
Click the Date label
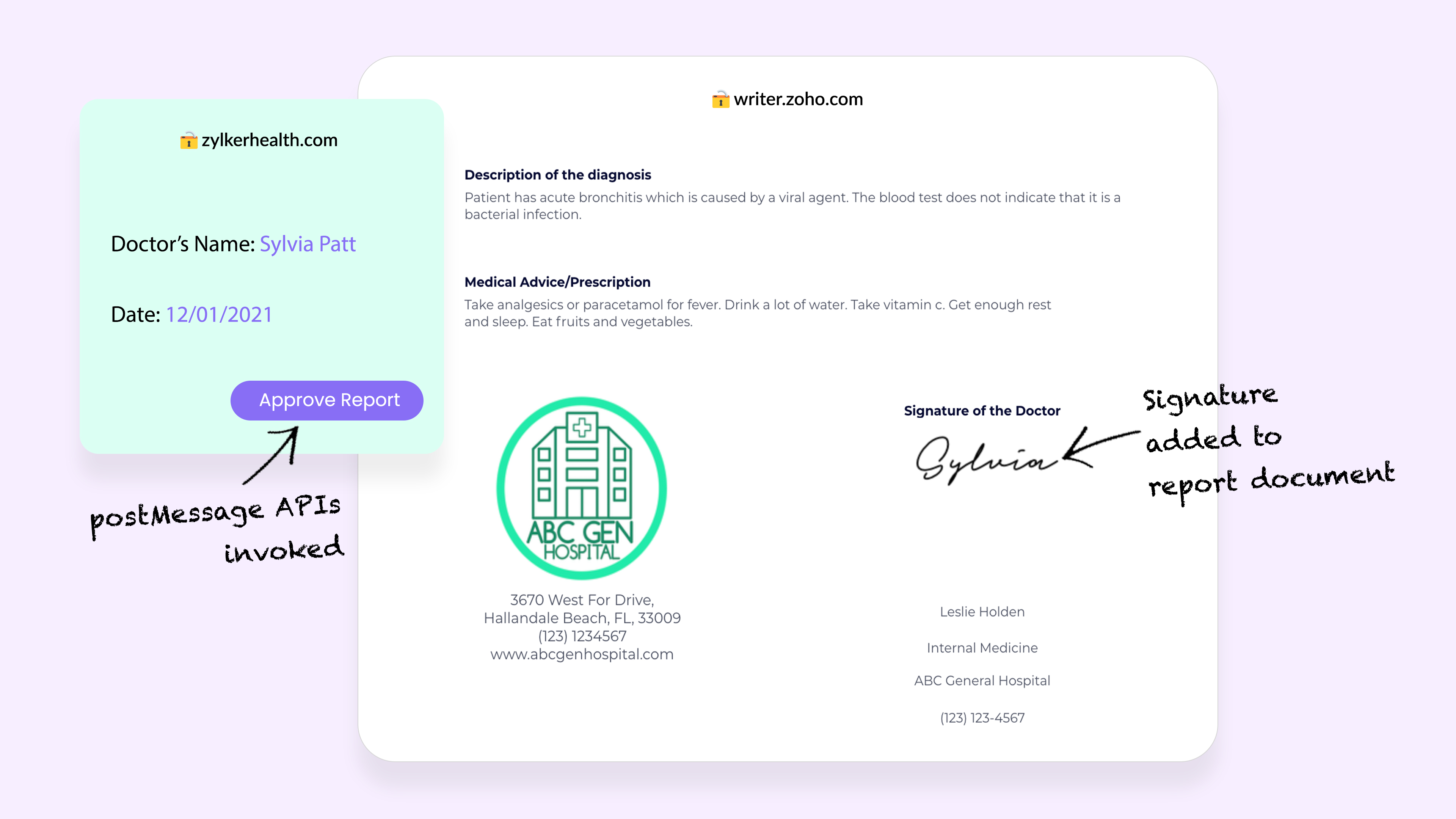point(136,315)
